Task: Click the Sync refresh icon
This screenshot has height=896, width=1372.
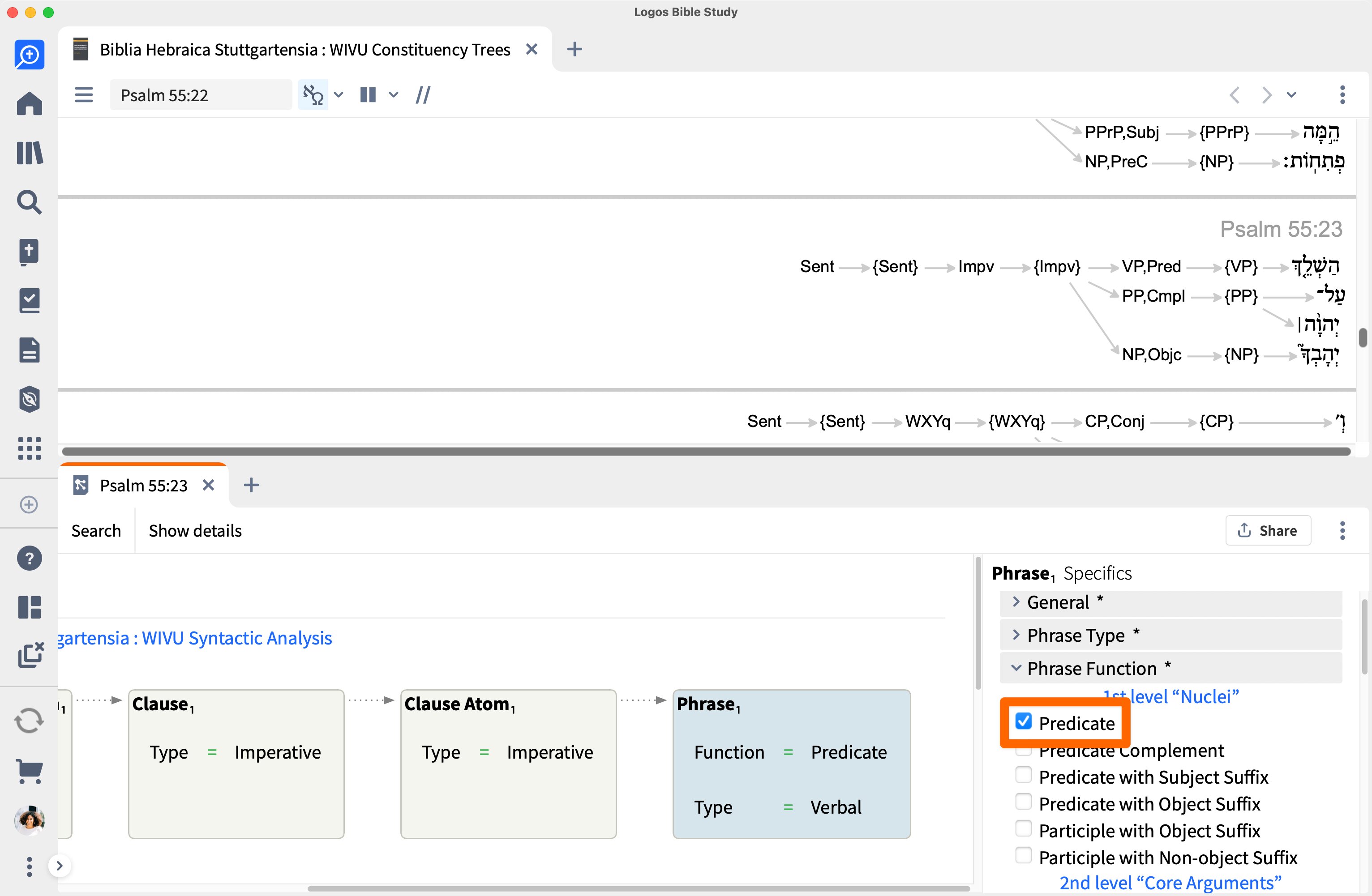Action: (30, 721)
